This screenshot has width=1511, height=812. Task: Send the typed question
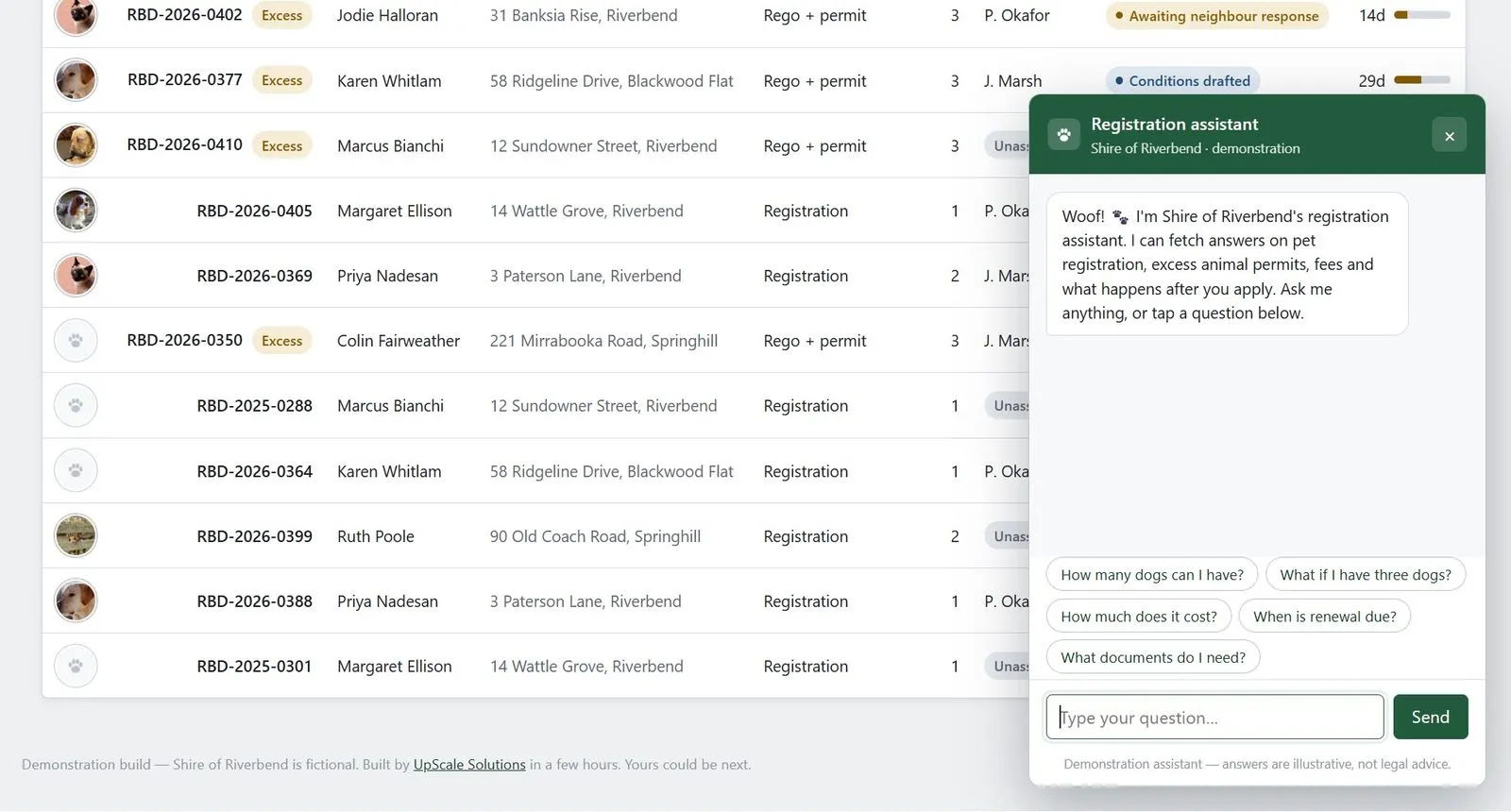click(1430, 717)
